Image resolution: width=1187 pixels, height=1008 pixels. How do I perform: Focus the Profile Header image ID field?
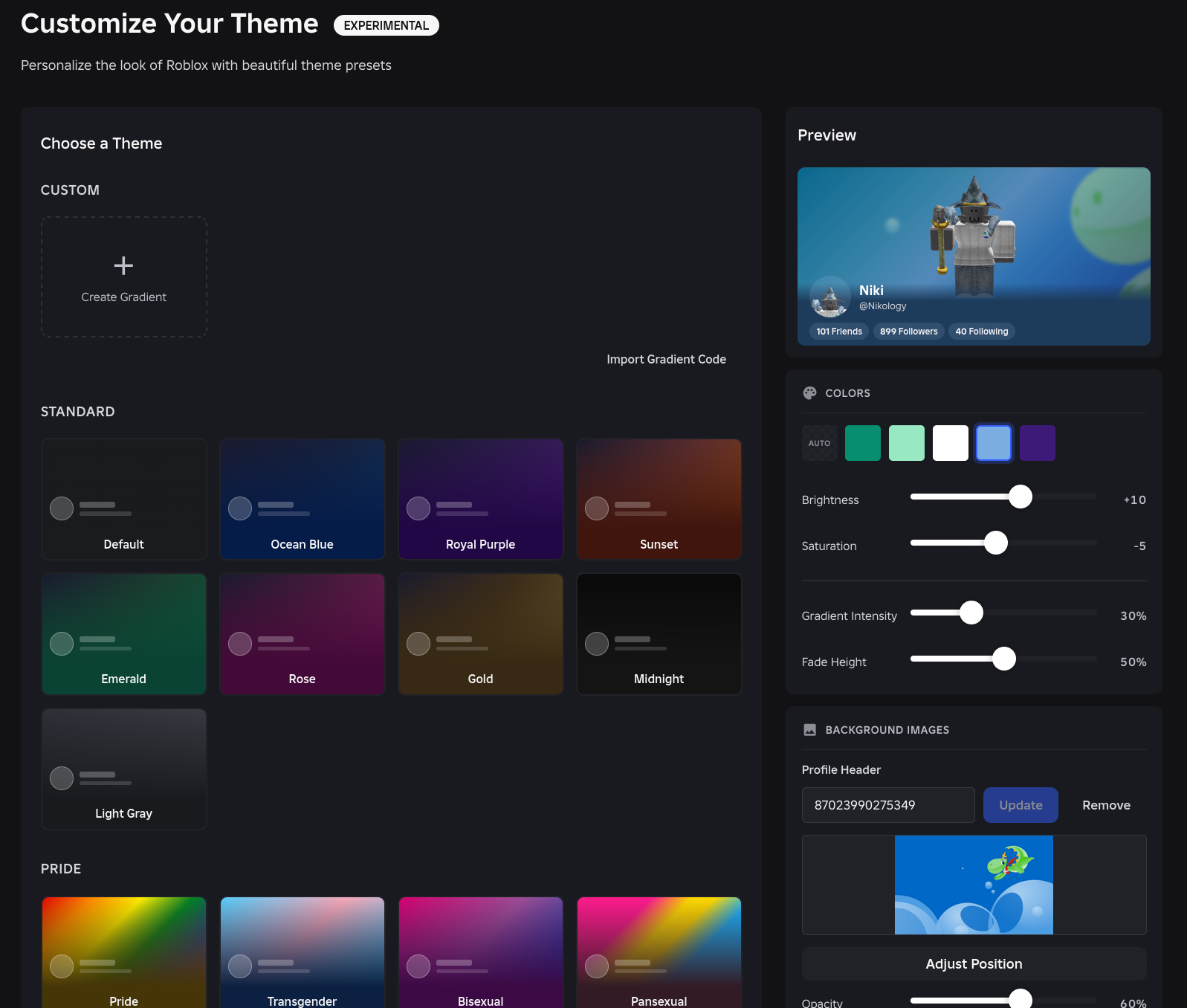pos(888,805)
